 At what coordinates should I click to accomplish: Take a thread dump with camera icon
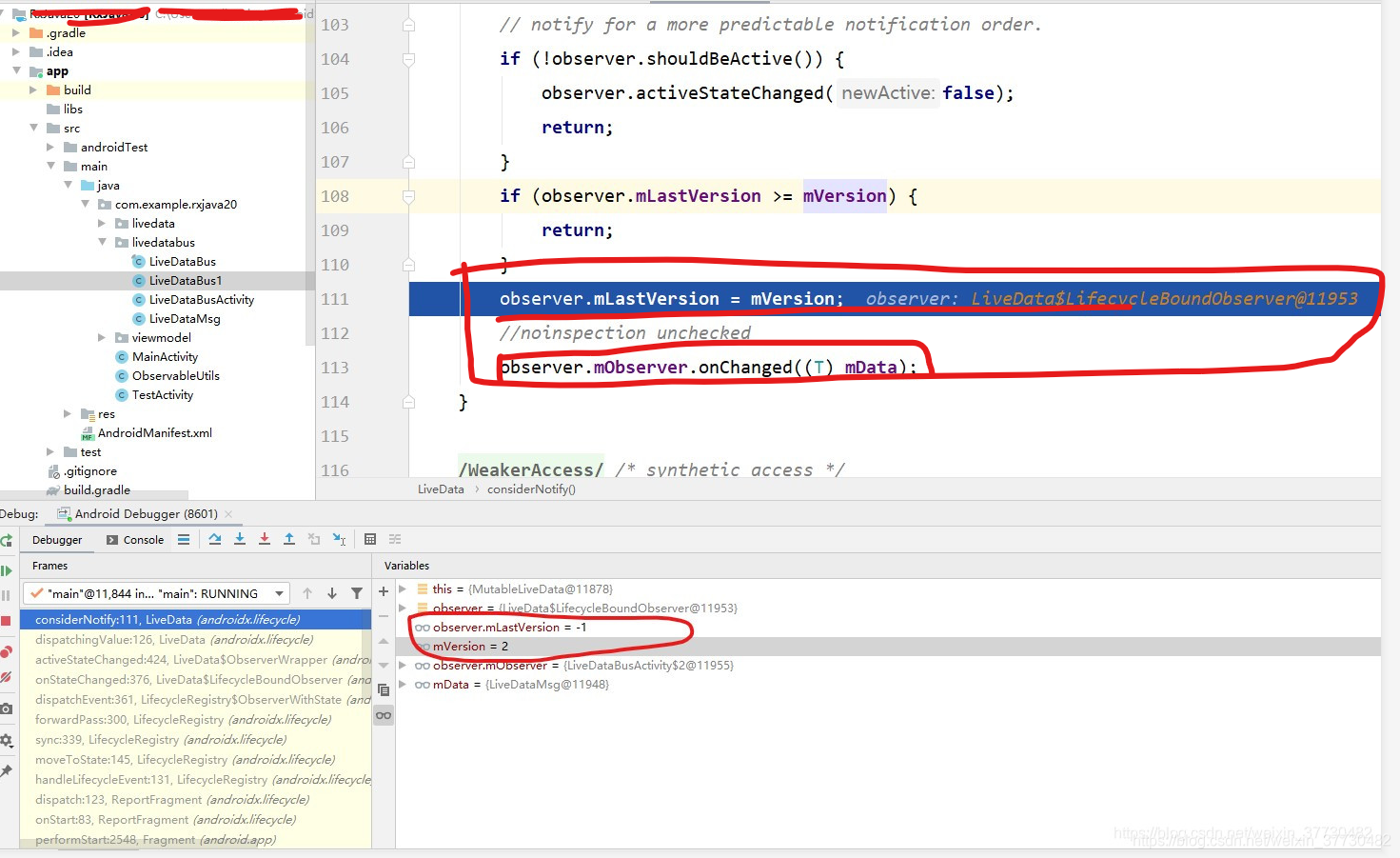point(6,708)
